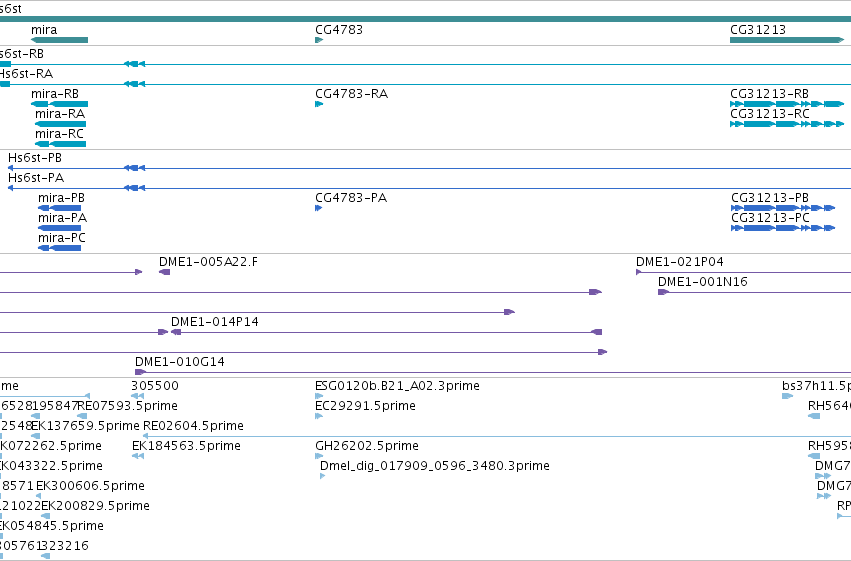Click the Hs6st-PB protein label
The image size is (851, 561).
[x=35, y=158]
